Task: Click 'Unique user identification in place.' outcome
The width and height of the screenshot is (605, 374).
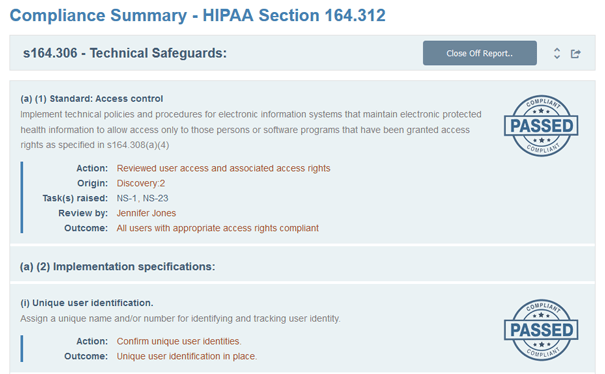Action: pyautogui.click(x=187, y=356)
